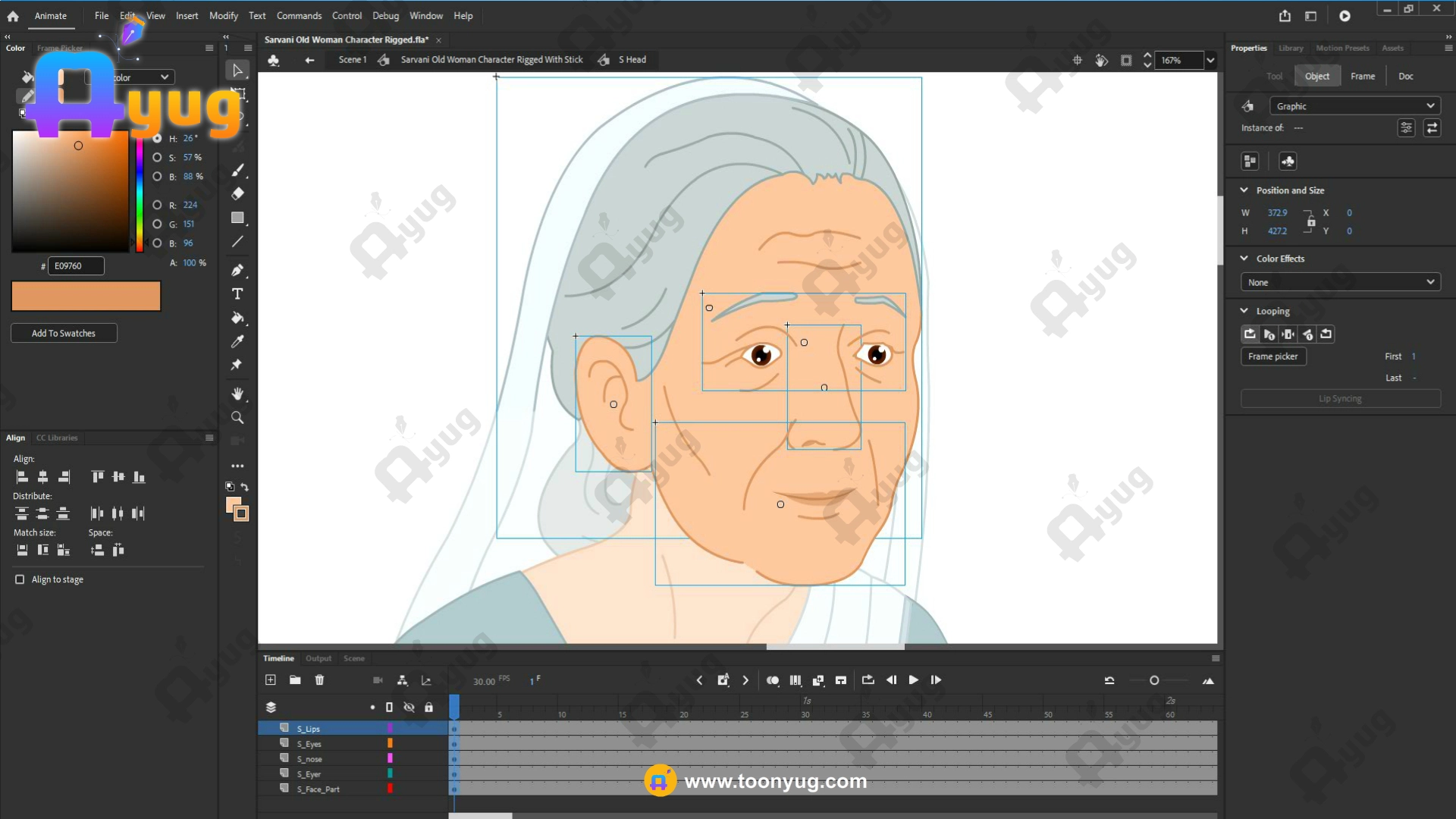This screenshot has width=1456, height=819.
Task: Switch to the Frame properties tab
Action: 1362,76
